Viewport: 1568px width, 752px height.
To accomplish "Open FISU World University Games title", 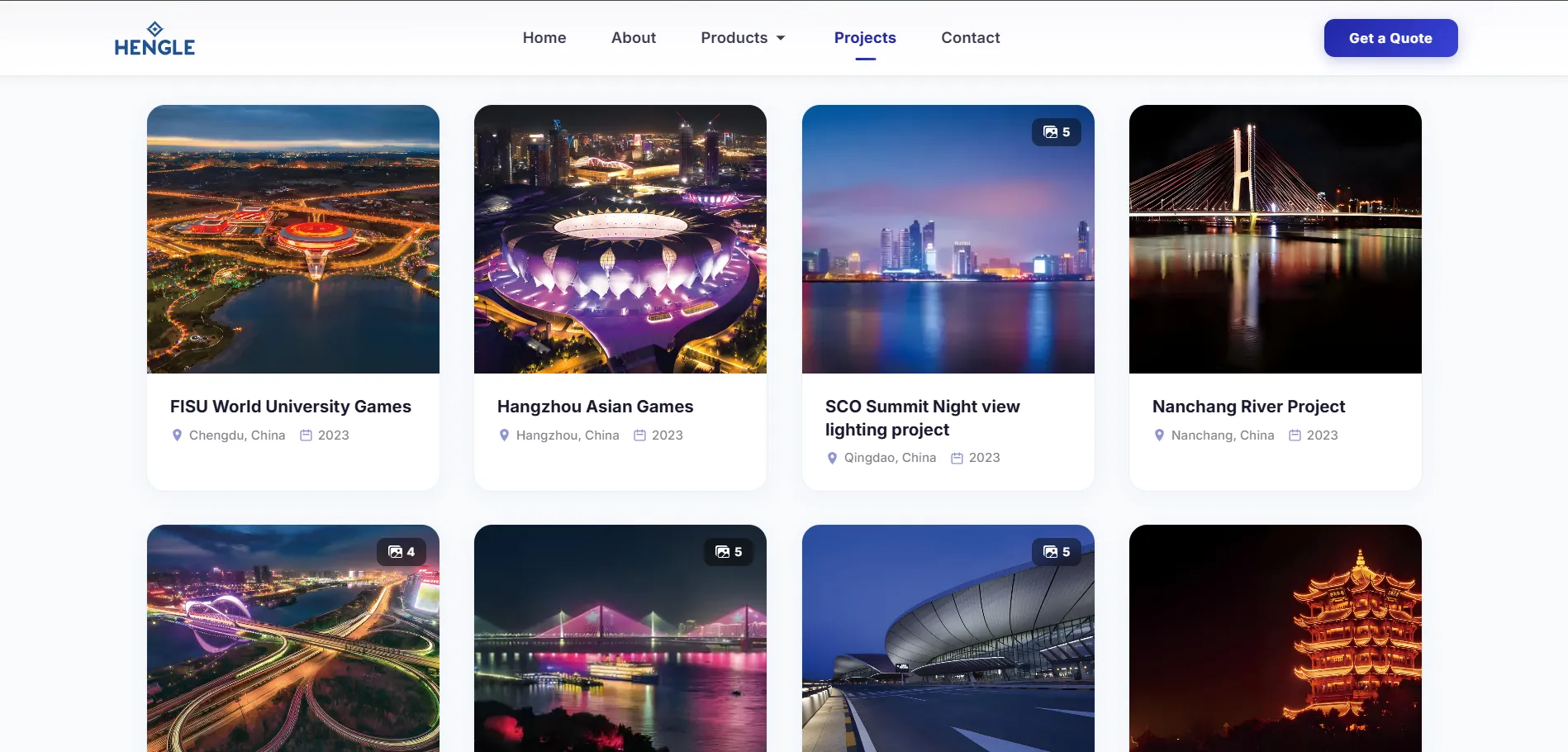I will click(x=291, y=407).
